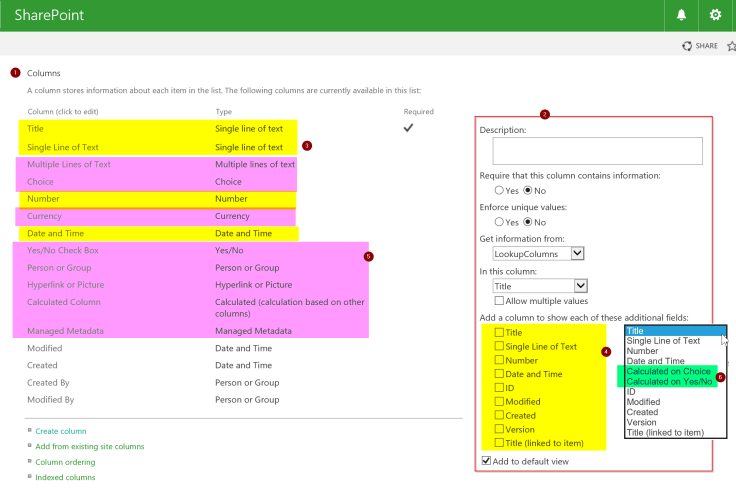Image resolution: width=736 pixels, height=490 pixels.
Task: Pick Version from the dropdown list
Action: tap(642, 422)
